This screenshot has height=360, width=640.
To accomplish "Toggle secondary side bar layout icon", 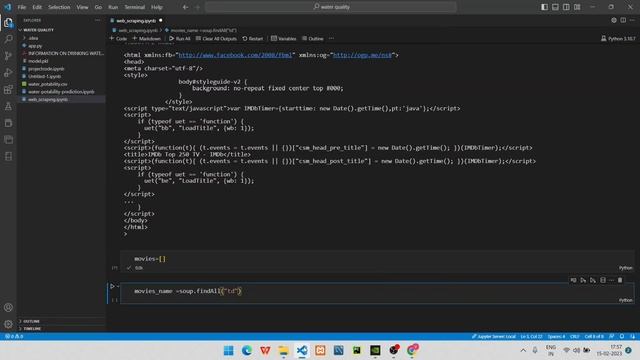I will click(x=566, y=7).
